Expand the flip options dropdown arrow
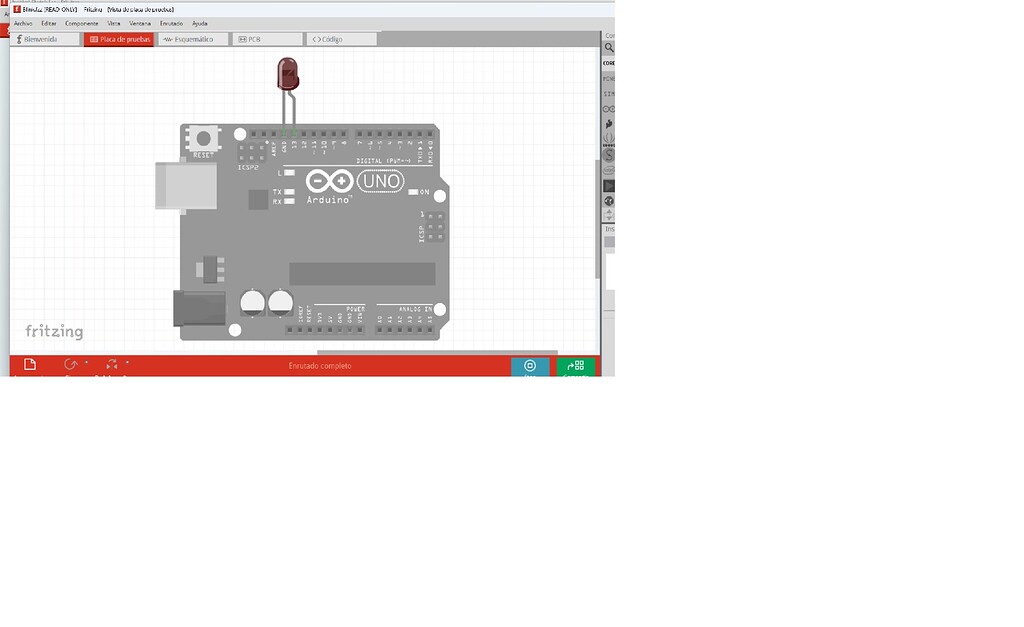The height and width of the screenshot is (627, 1024). [127, 362]
